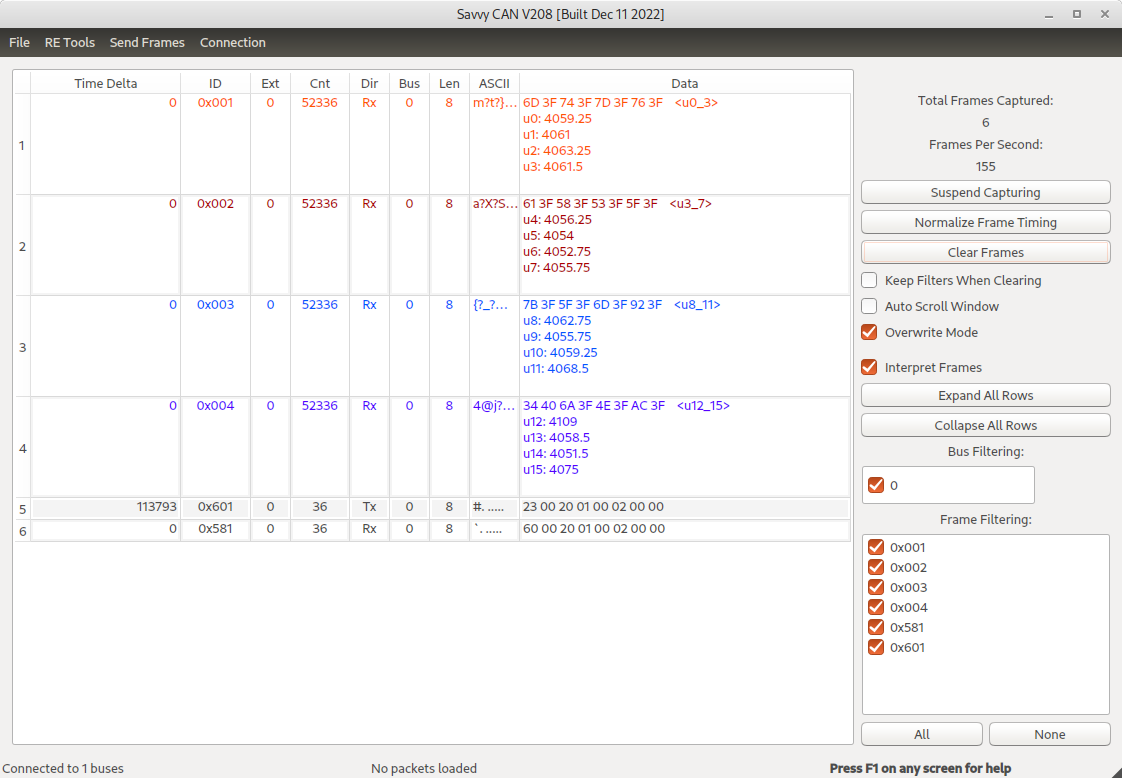This screenshot has height=778, width=1122.
Task: Disable Overwrite Mode checkbox
Action: (x=869, y=333)
